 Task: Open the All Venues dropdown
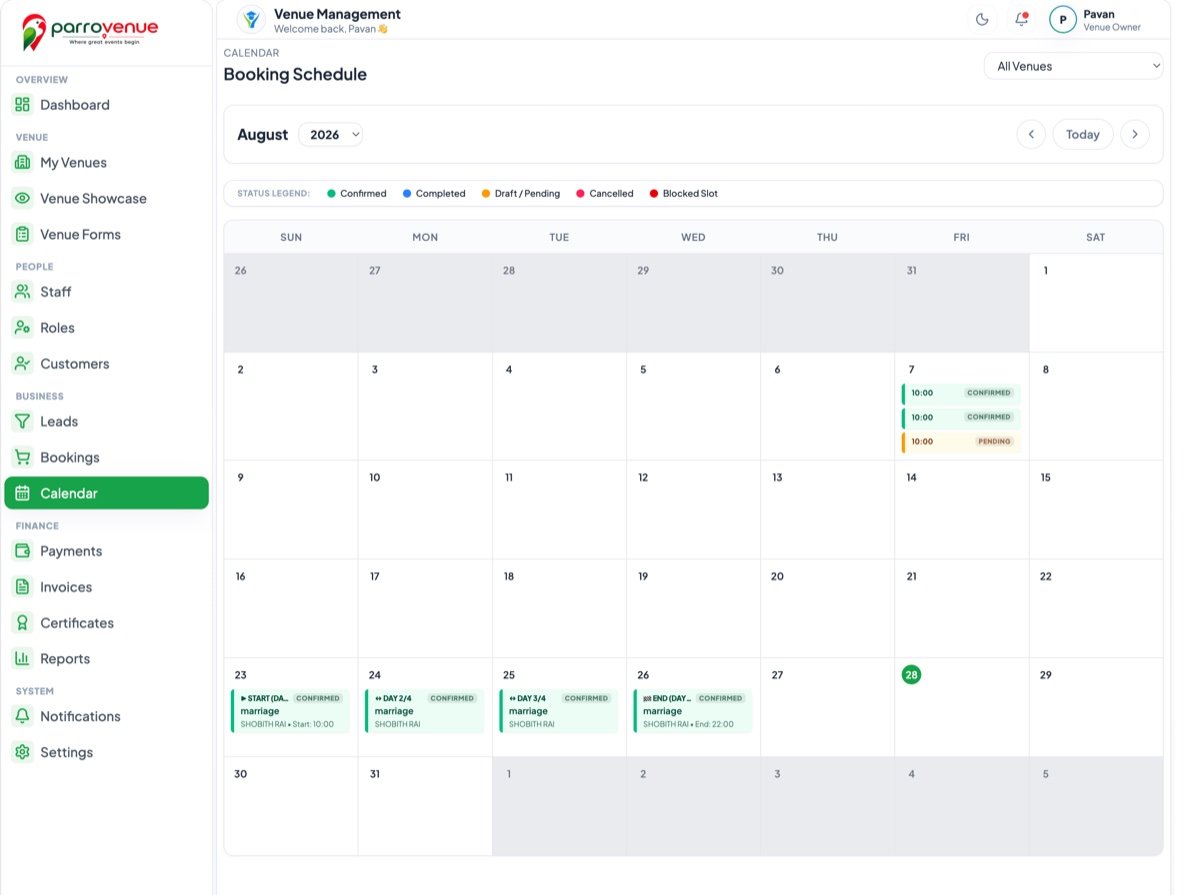(x=1074, y=66)
